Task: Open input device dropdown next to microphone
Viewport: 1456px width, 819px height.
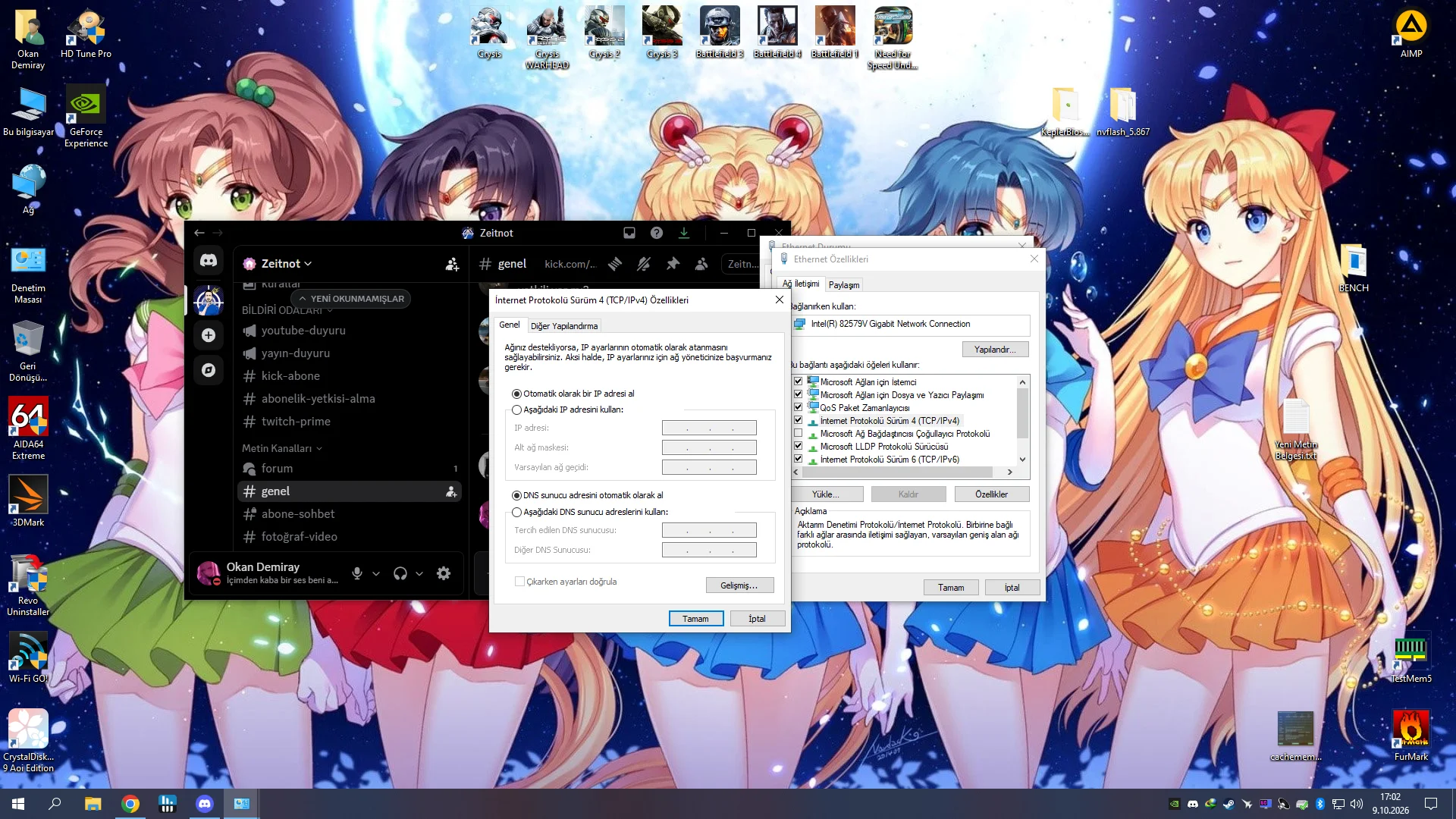Action: (376, 573)
